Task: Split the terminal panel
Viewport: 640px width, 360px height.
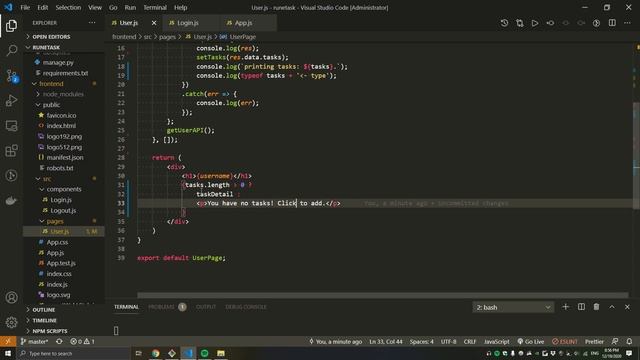Action: tap(581, 307)
